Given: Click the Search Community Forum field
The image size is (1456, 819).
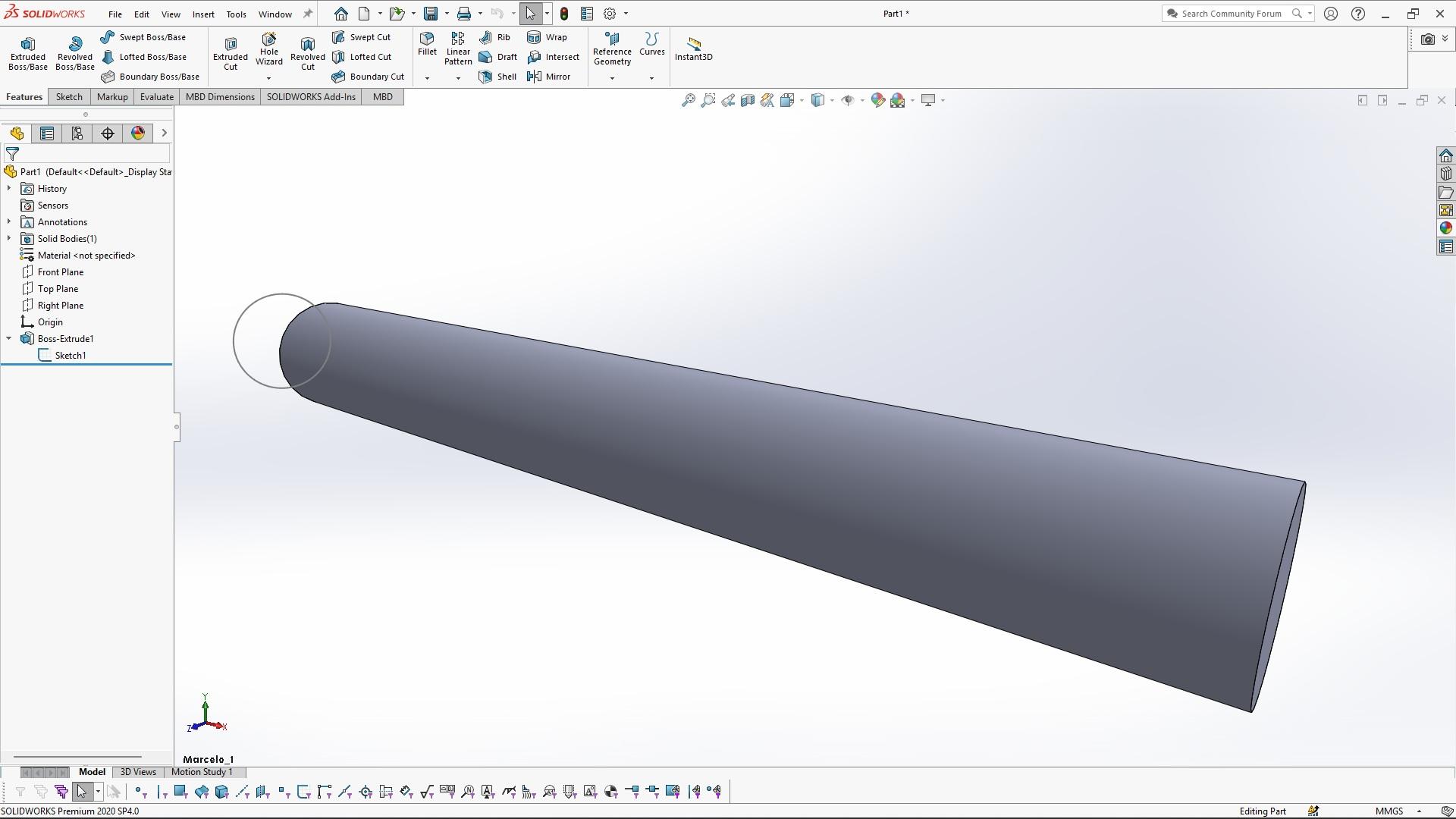Looking at the screenshot, I should [1232, 14].
